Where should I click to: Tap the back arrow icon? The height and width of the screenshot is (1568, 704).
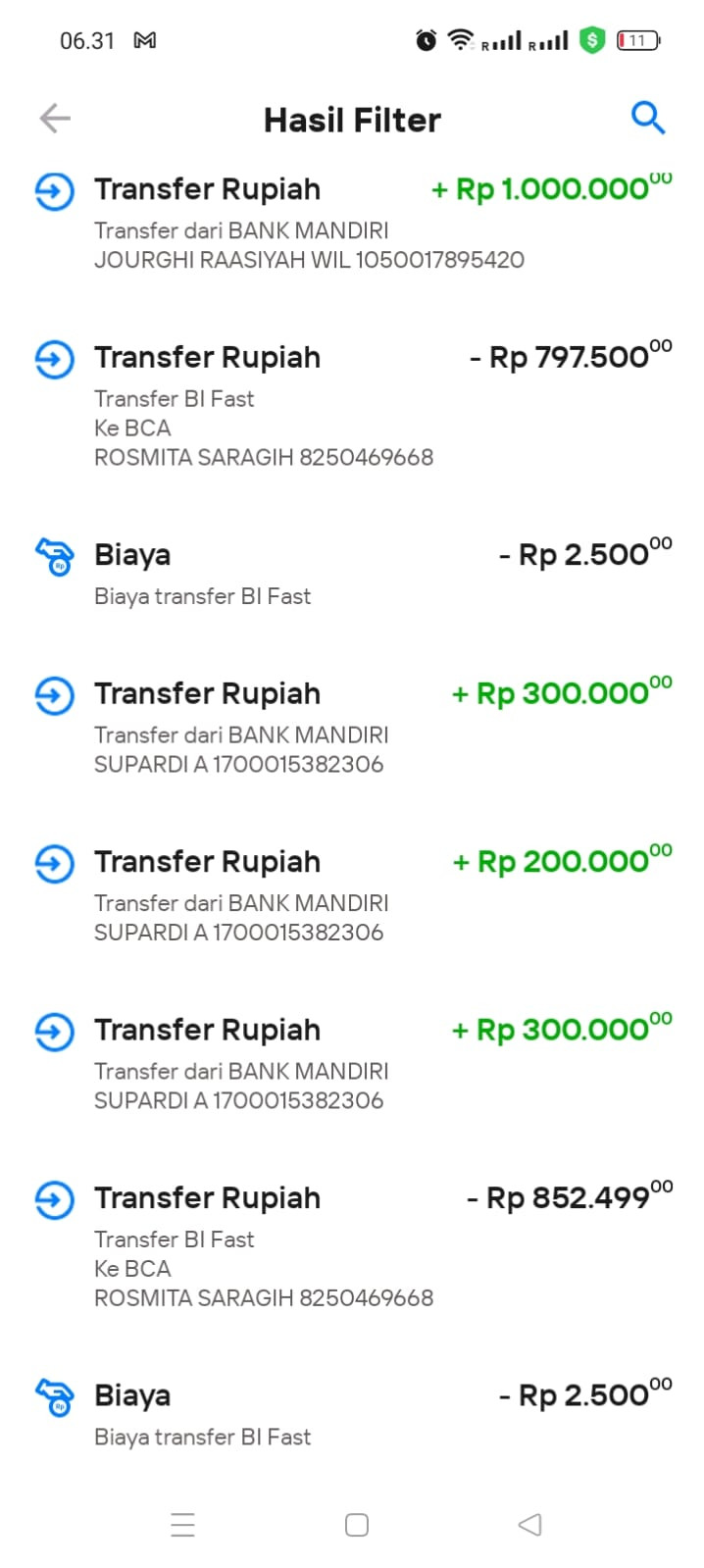pyautogui.click(x=55, y=119)
